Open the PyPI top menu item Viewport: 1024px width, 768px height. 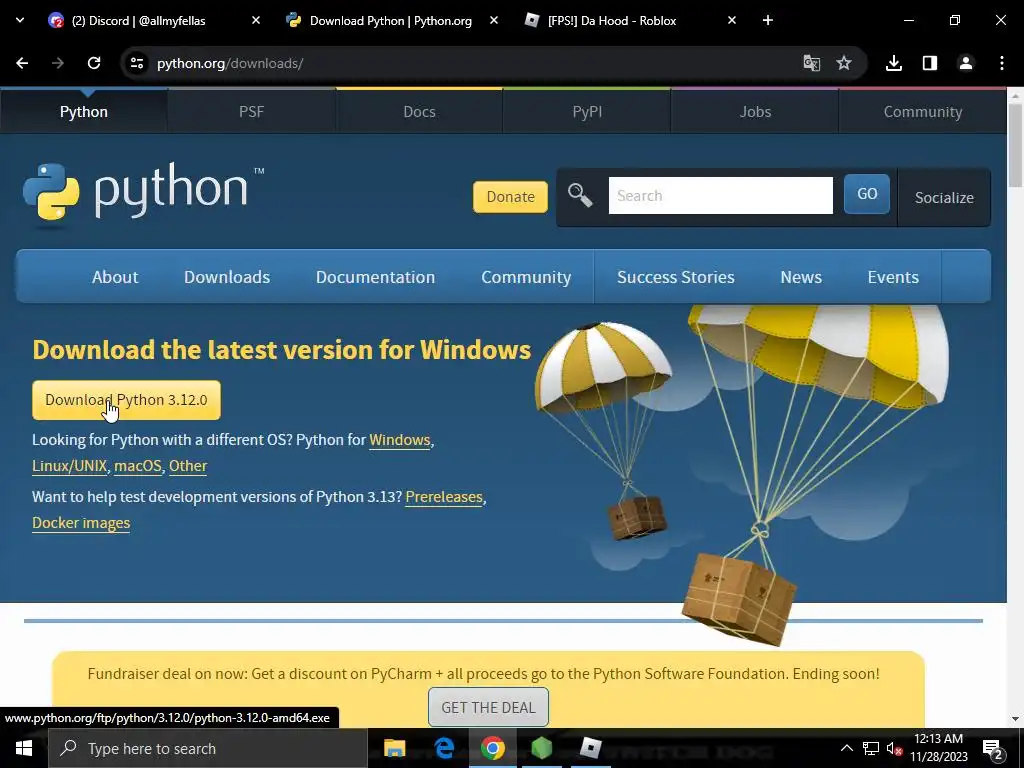[587, 112]
